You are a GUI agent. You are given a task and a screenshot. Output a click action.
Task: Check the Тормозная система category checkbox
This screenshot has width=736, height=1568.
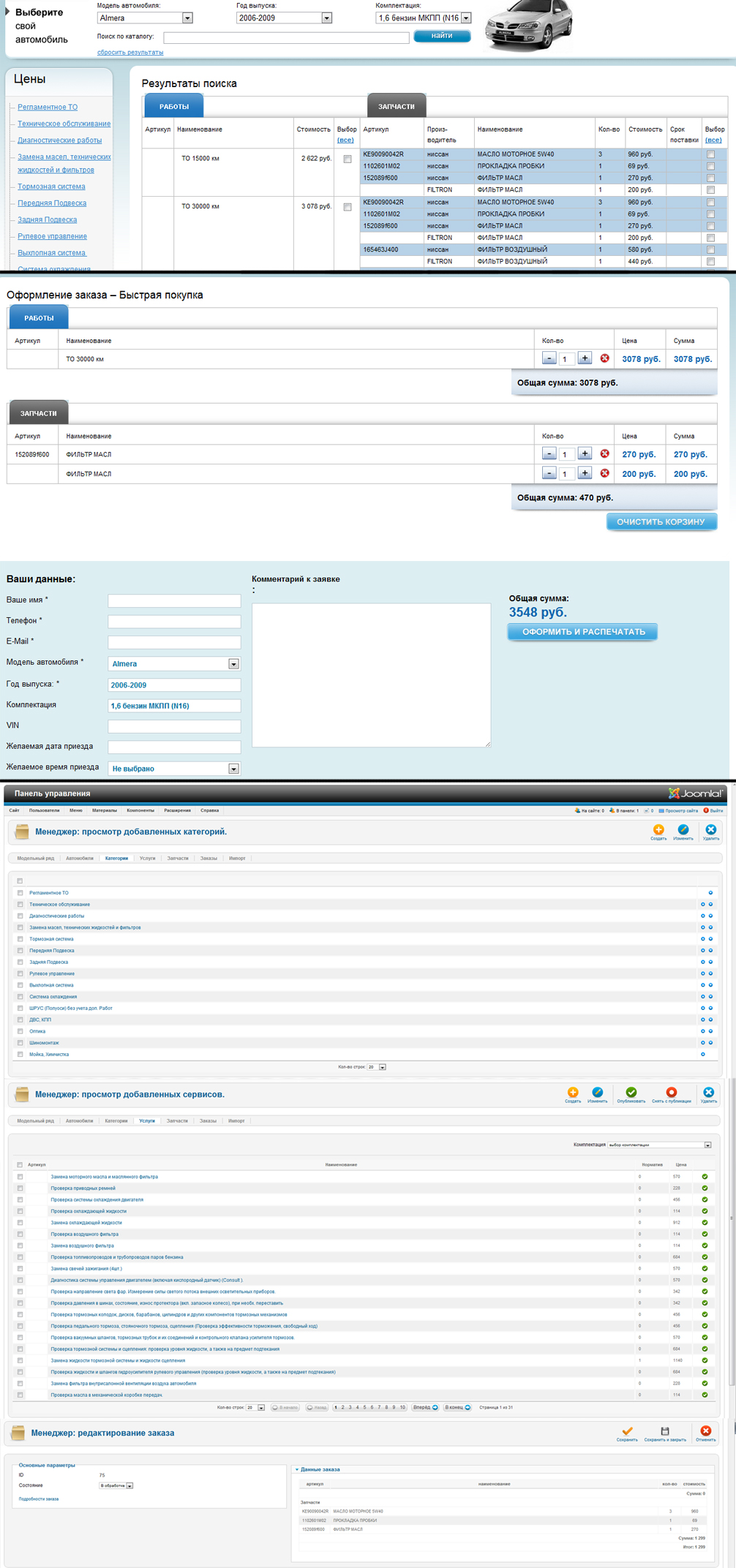[x=20, y=939]
